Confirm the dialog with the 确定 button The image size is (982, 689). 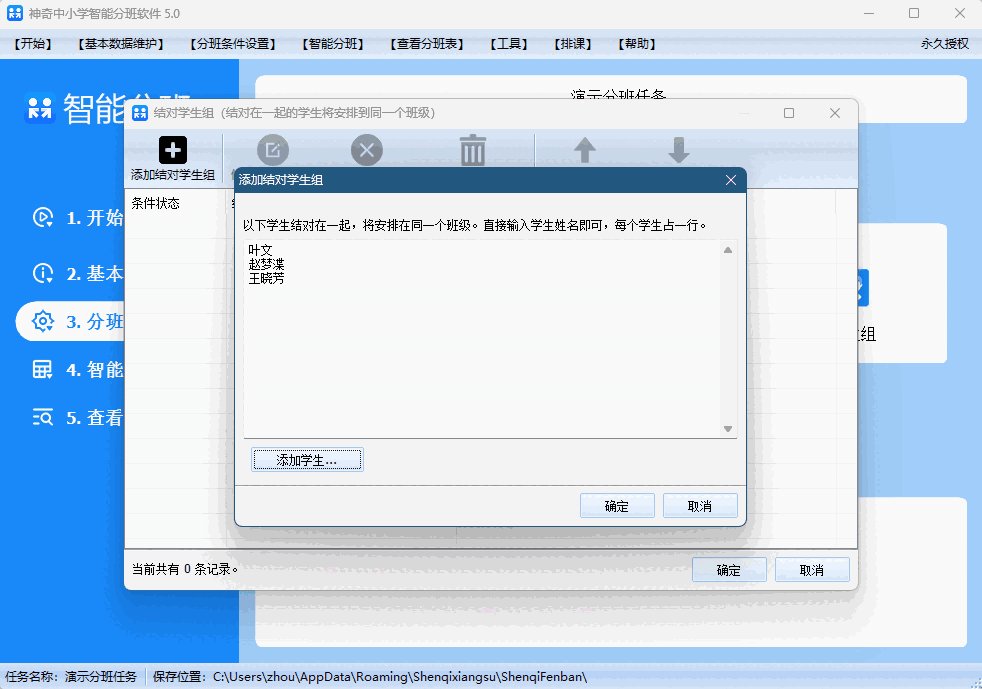pos(617,505)
